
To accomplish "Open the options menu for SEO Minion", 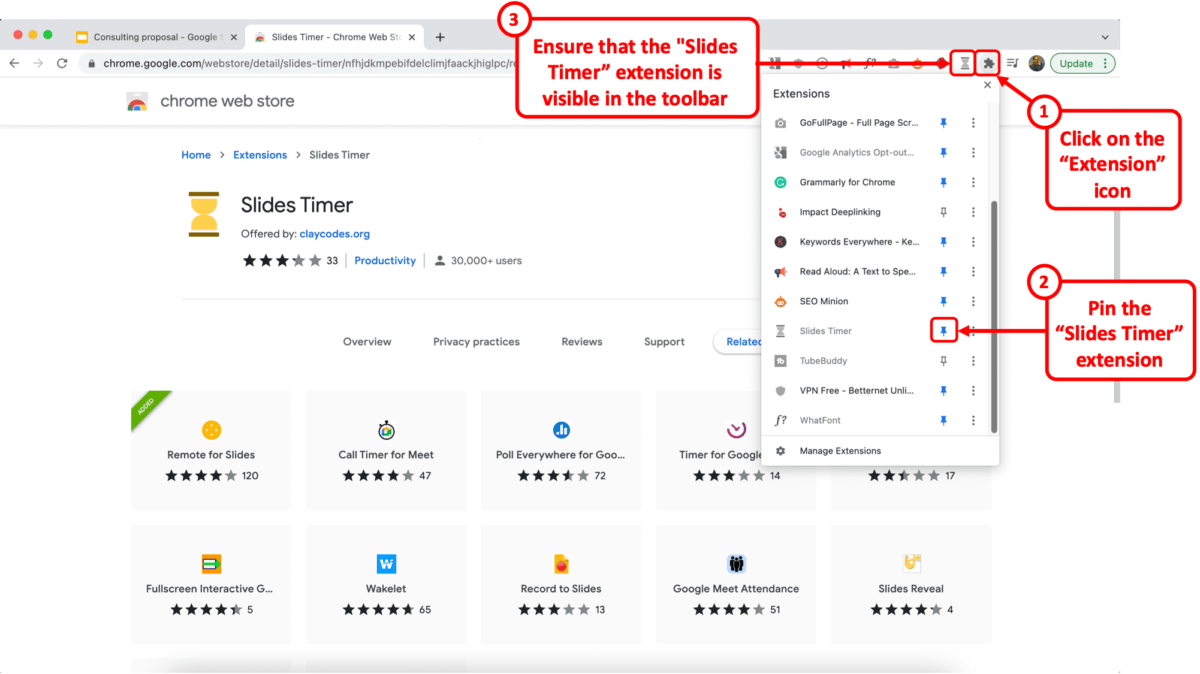I will 975,301.
